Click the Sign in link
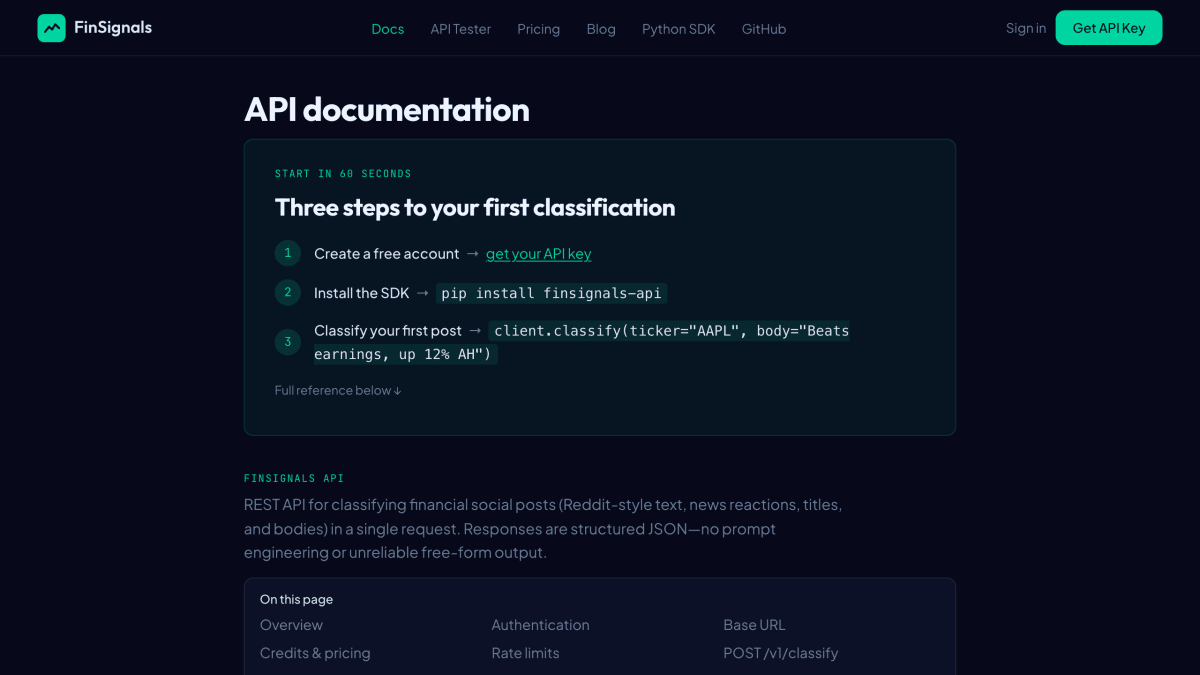 coord(1026,28)
